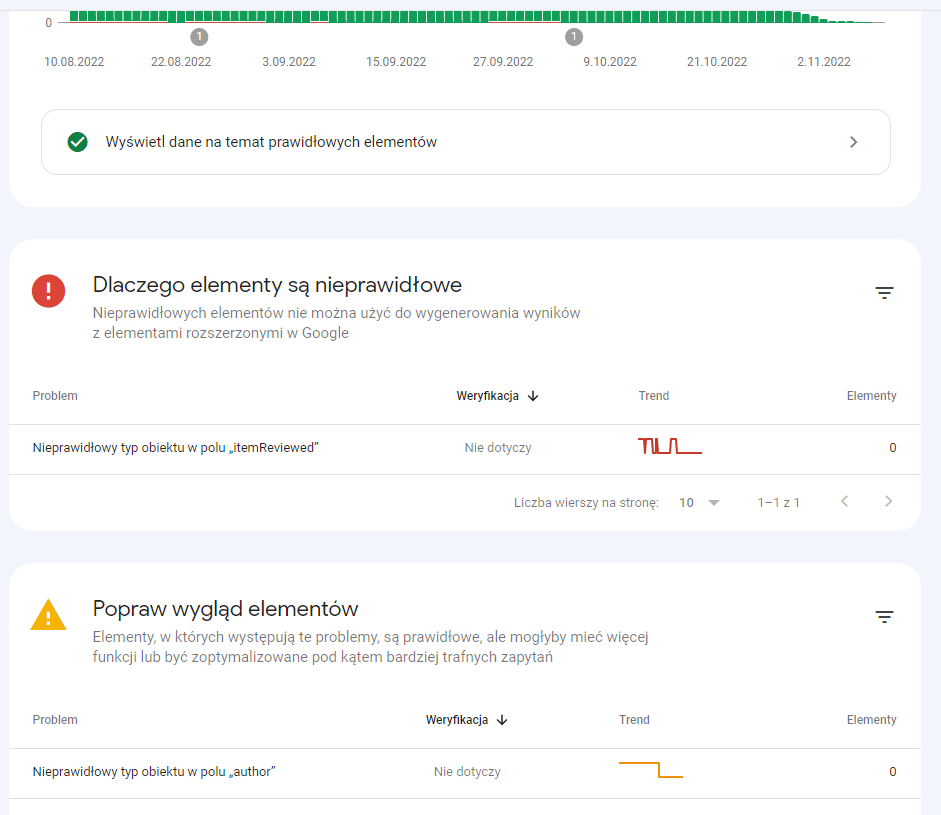Click the yellow warning triangle icon
The image size is (941, 815).
[49, 615]
